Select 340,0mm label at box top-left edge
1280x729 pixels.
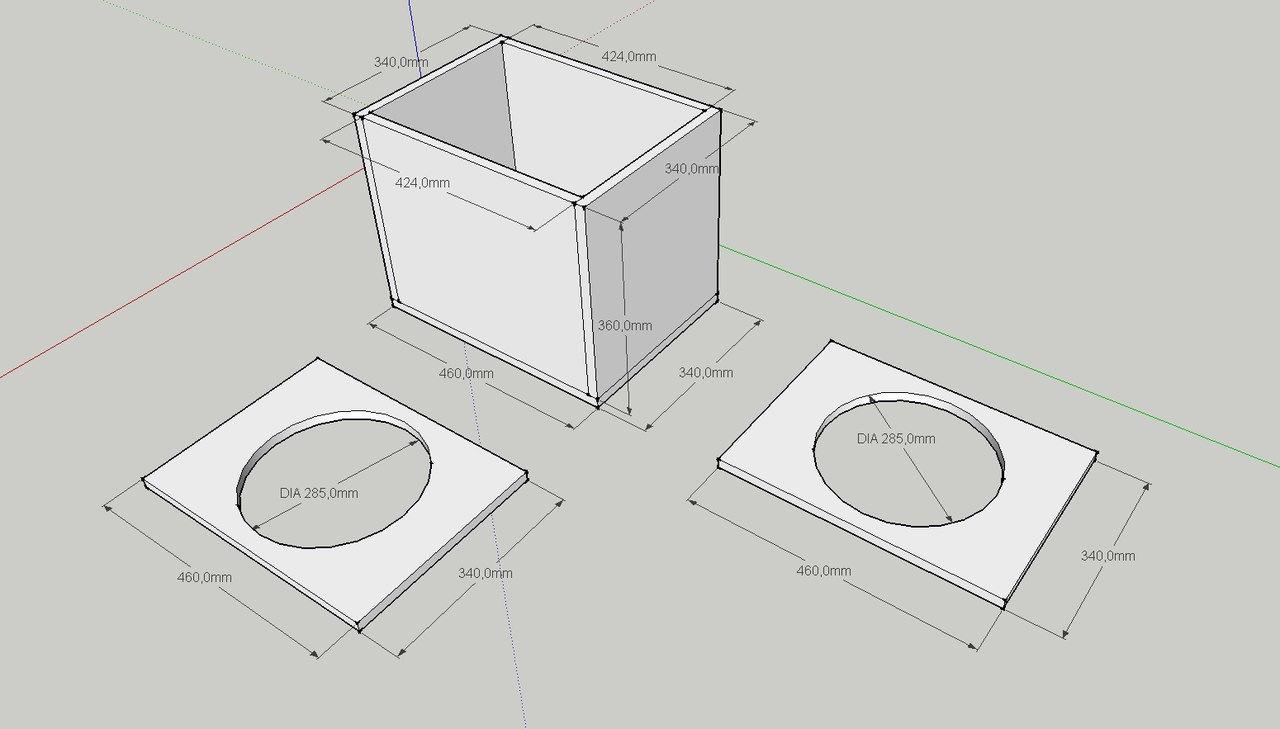pyautogui.click(x=401, y=62)
